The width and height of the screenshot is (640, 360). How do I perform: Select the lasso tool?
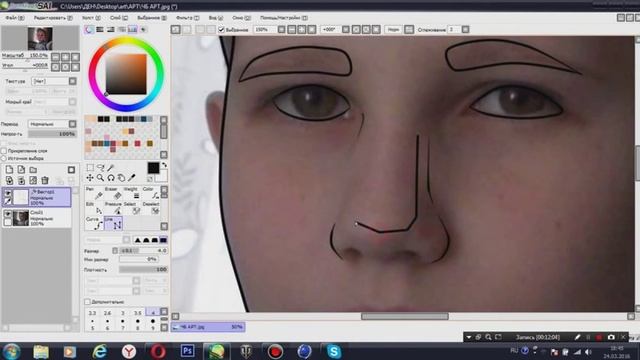click(100, 168)
